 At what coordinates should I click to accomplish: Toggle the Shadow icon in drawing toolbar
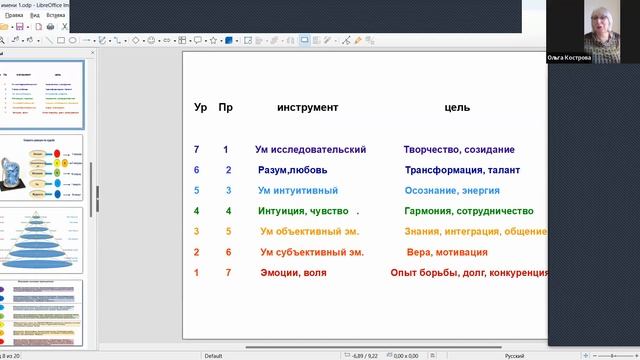[x=304, y=40]
